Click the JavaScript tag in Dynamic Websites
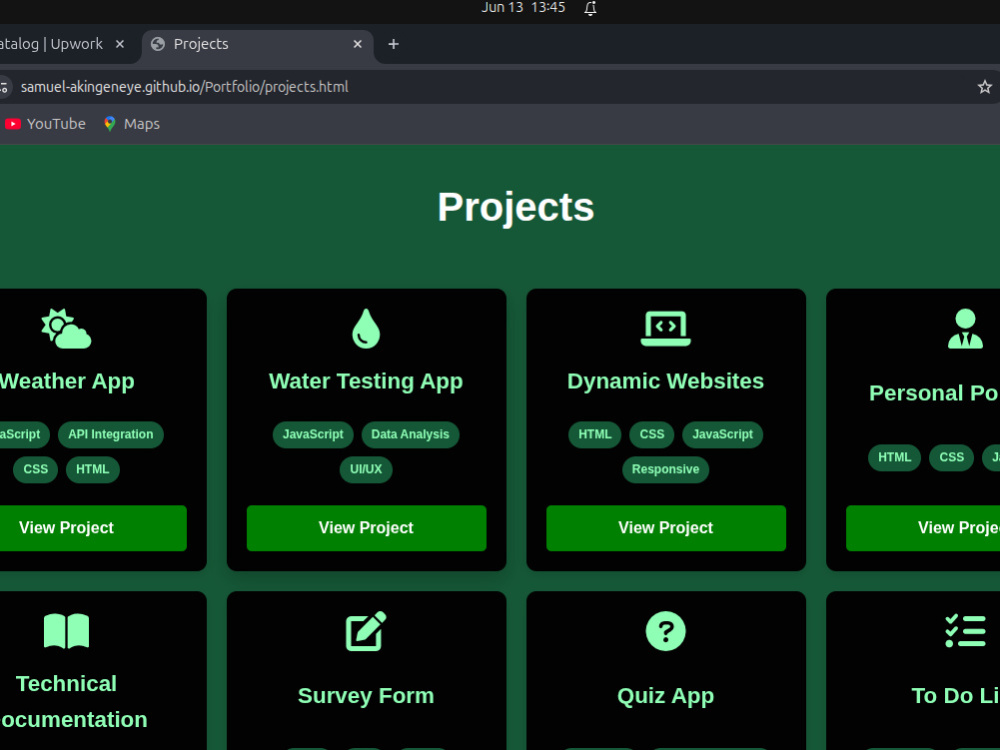Screen dimensions: 1000x750 pyautogui.click(x=723, y=434)
